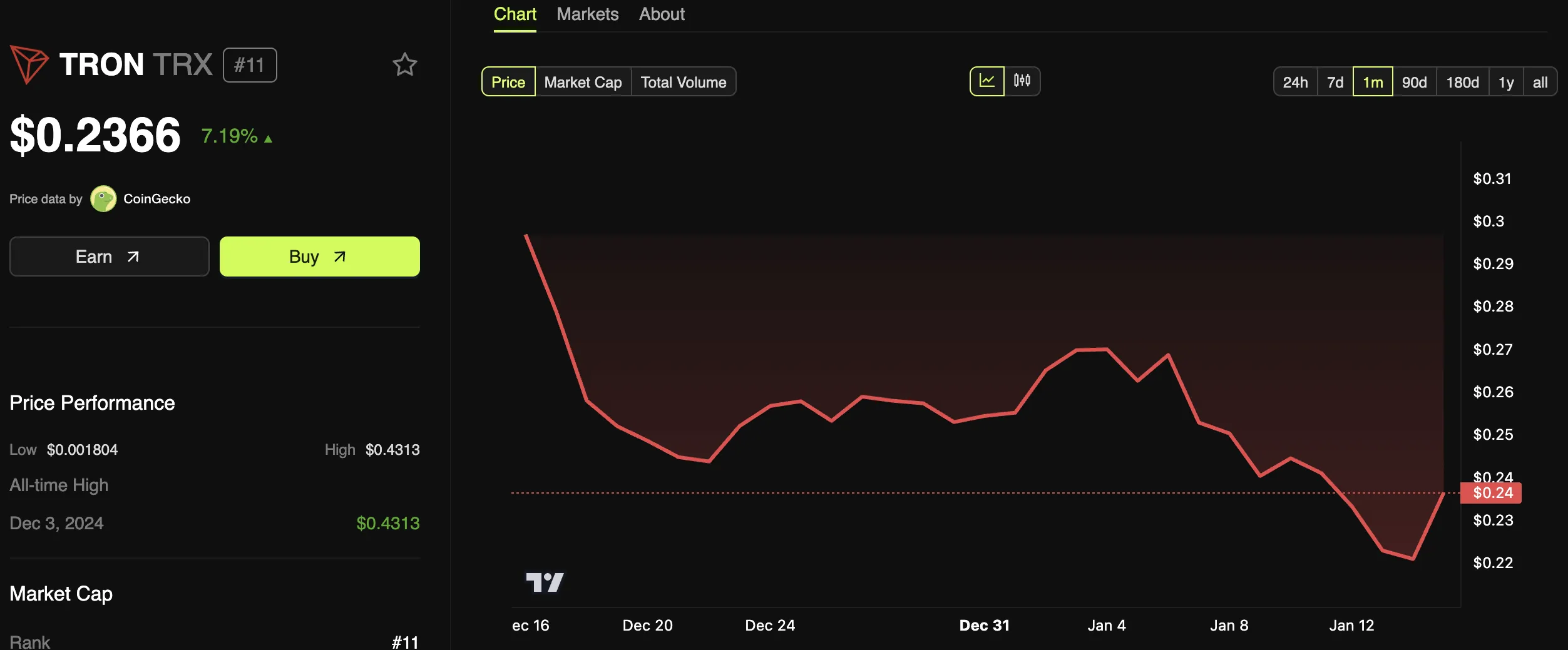The width and height of the screenshot is (1568, 650).
Task: Click the All-time High label
Action: click(x=59, y=485)
